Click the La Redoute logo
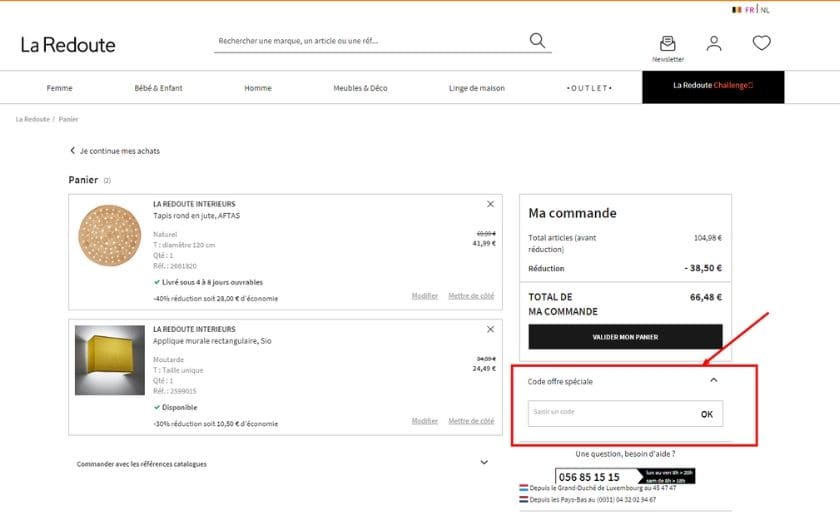This screenshot has height=525, width=840. pyautogui.click(x=68, y=44)
